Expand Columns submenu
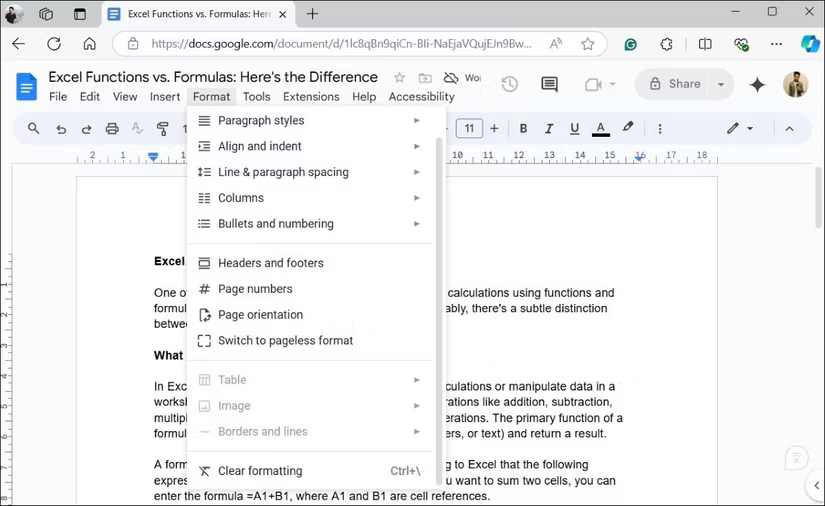825x506 pixels. click(x=310, y=198)
